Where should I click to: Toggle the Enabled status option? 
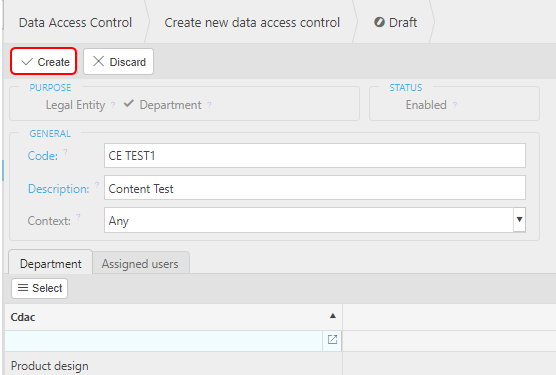(426, 105)
